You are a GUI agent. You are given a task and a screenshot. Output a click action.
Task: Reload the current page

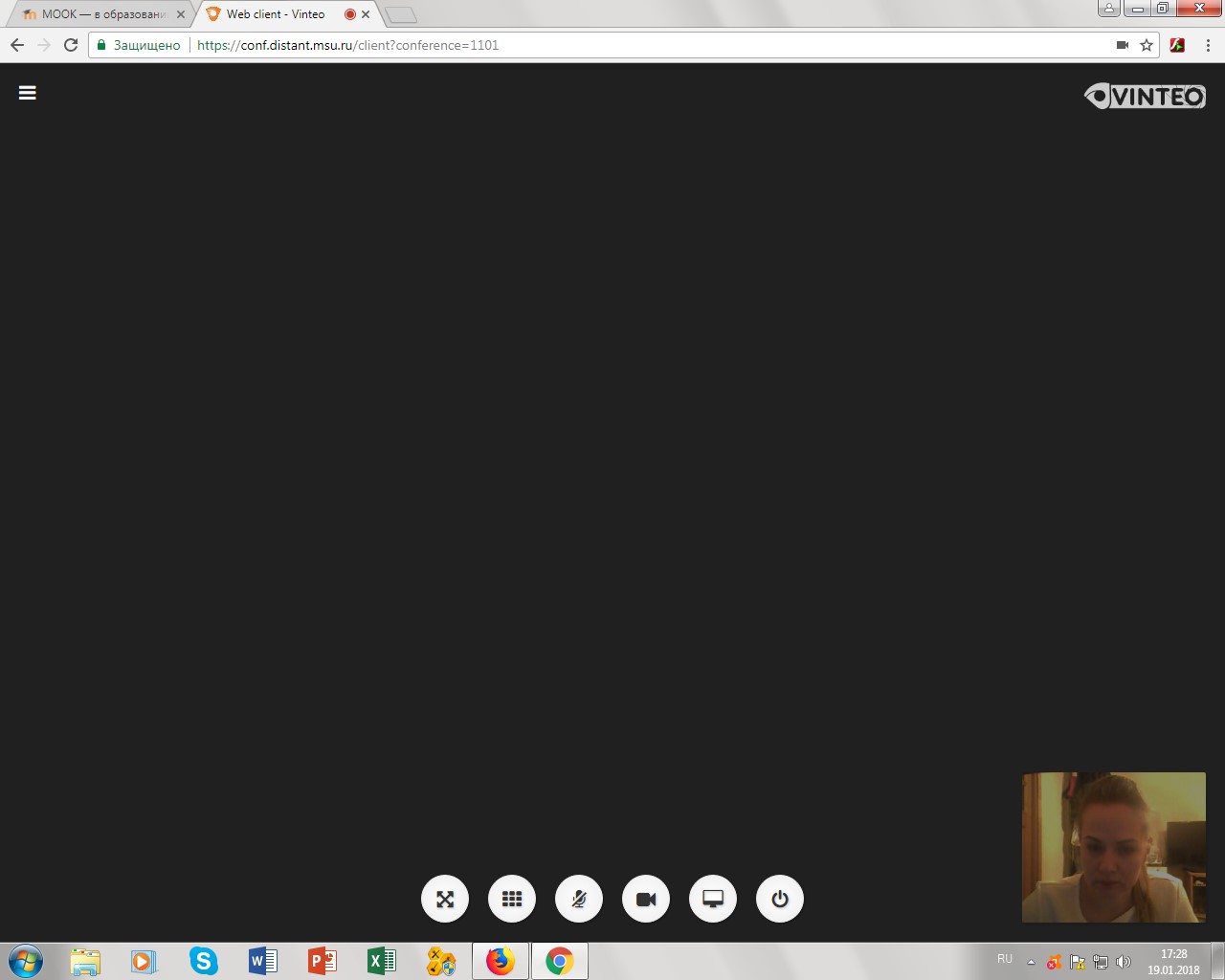(71, 45)
